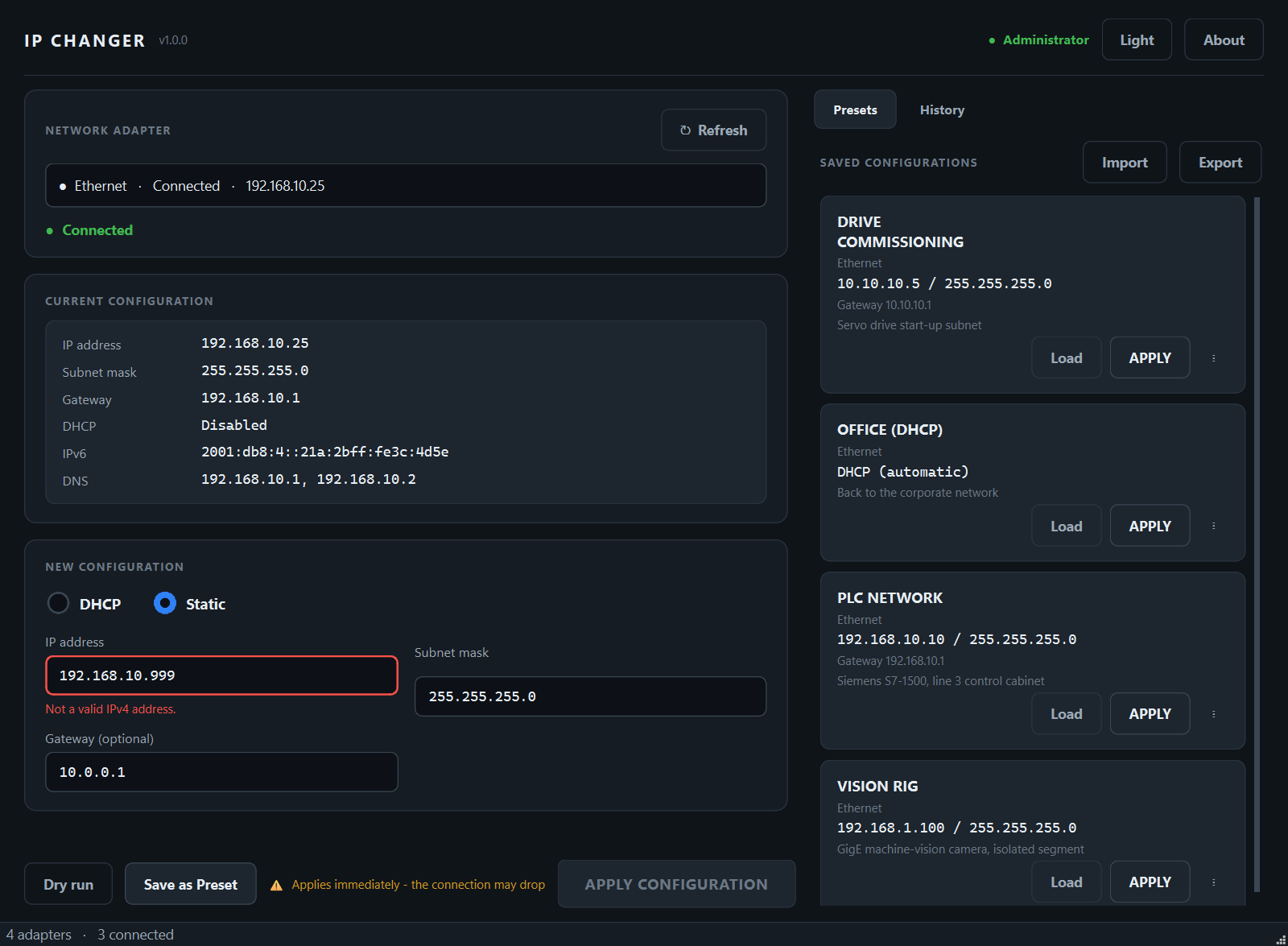Click the current subnet mask value 255.255.255.0
1288x946 pixels.
tap(255, 370)
